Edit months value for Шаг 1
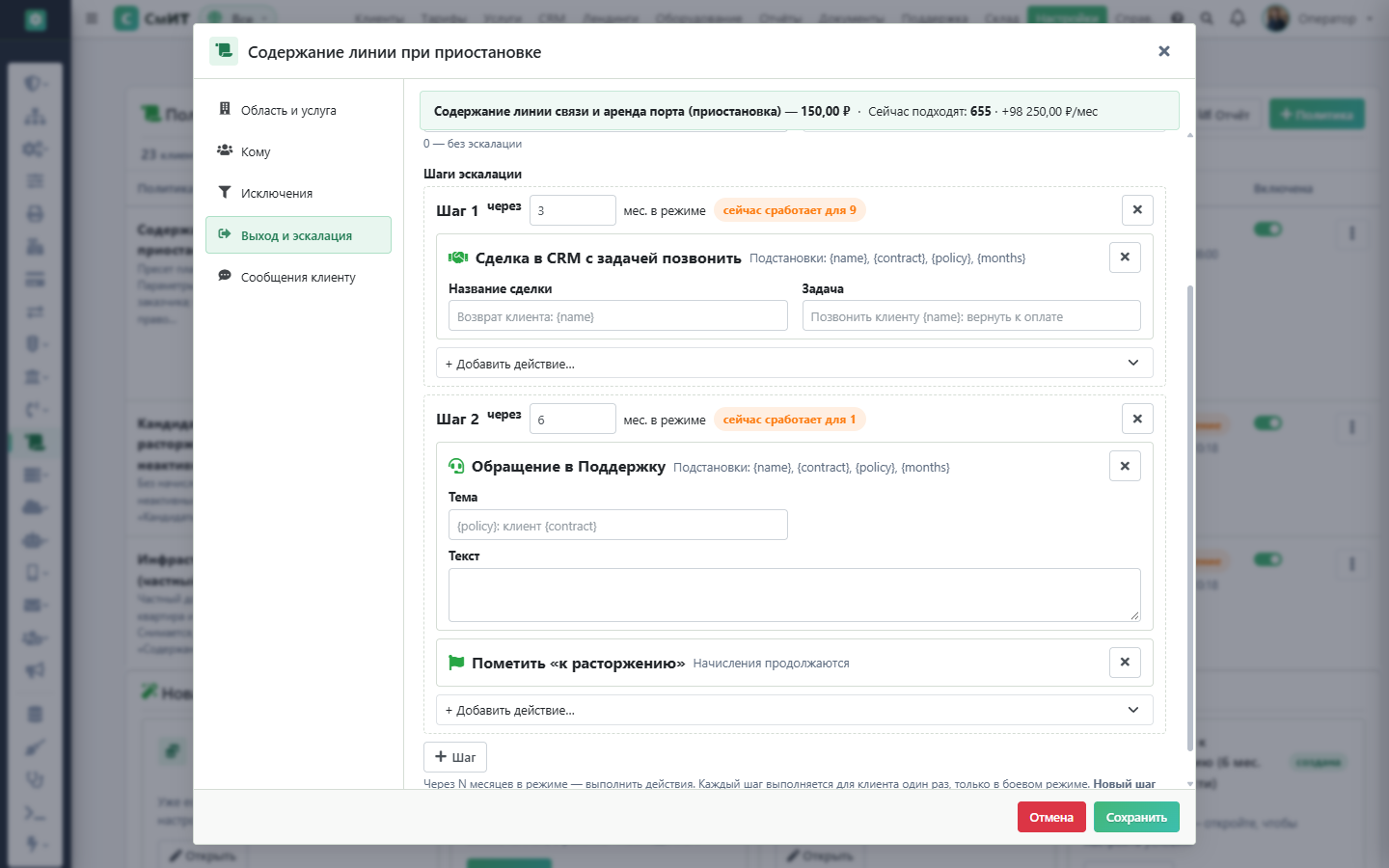Image resolution: width=1389 pixels, height=868 pixels. 572,210
